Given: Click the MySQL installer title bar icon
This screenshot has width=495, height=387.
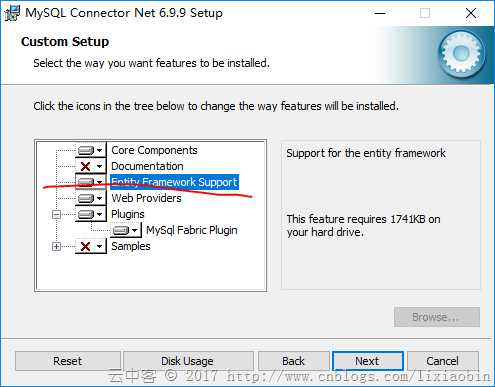Looking at the screenshot, I should coord(12,13).
